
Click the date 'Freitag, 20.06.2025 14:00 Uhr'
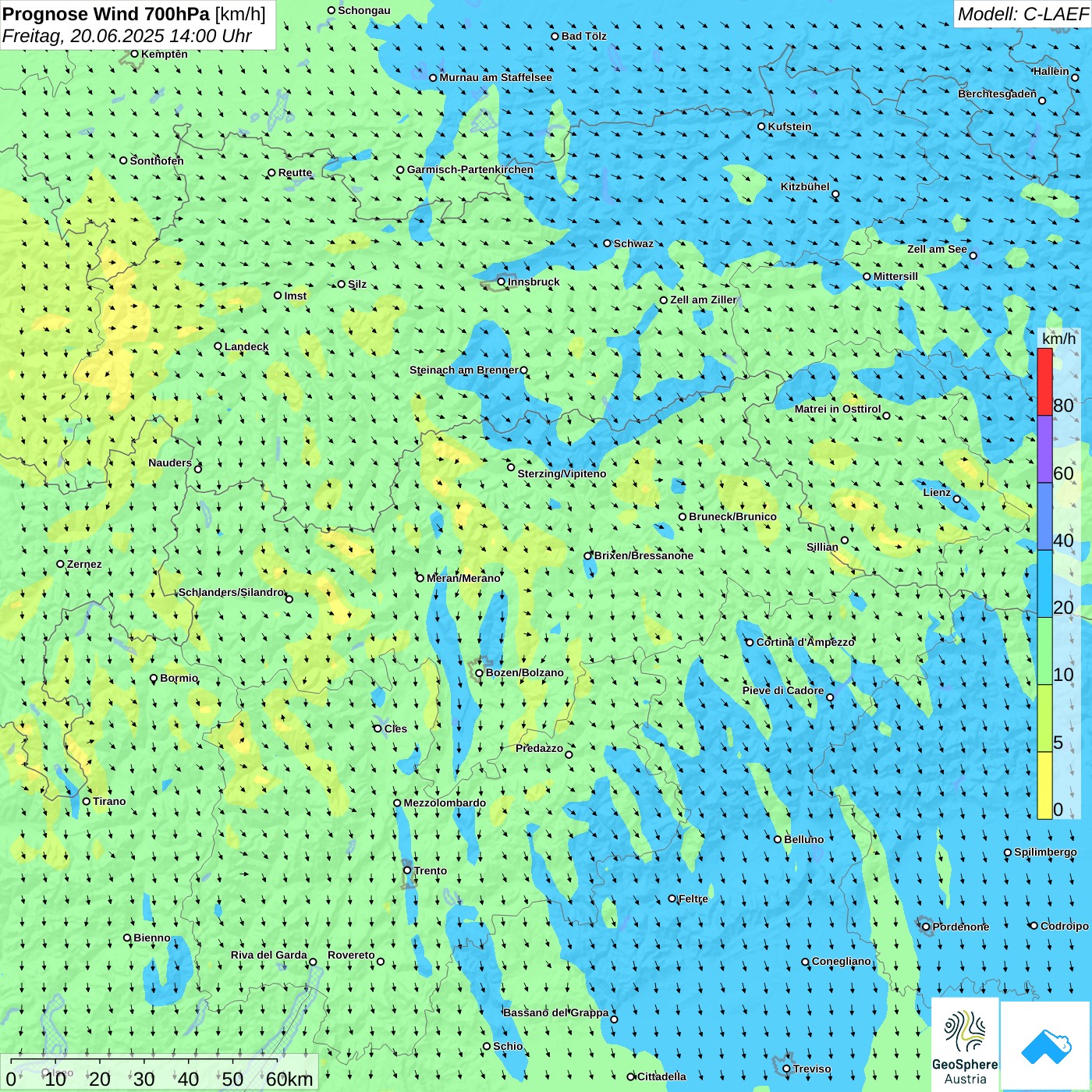point(127,36)
